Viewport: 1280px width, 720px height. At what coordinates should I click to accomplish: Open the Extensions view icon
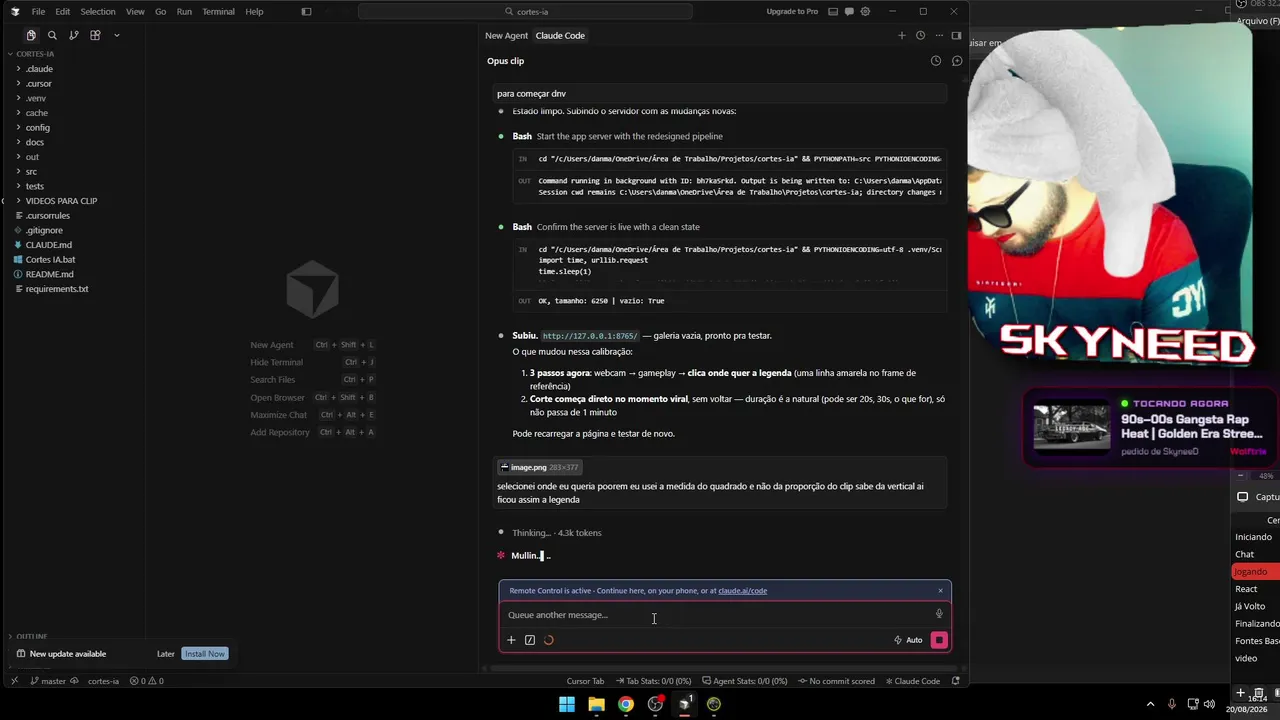(95, 35)
